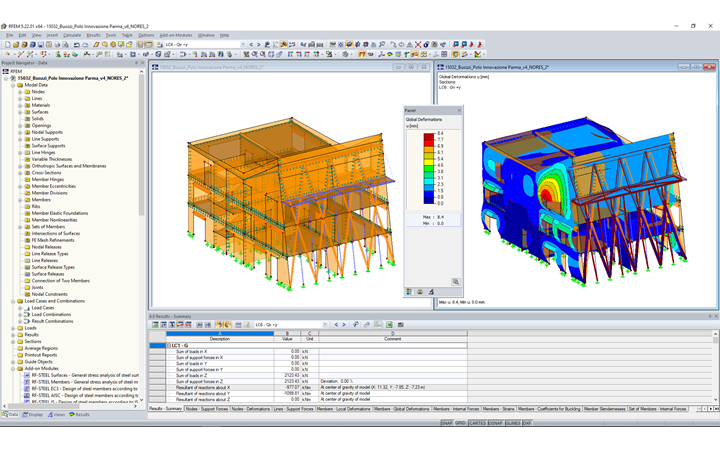The image size is (720, 450).
Task: Open load case dropdown in main toolbar
Action: coord(243,45)
